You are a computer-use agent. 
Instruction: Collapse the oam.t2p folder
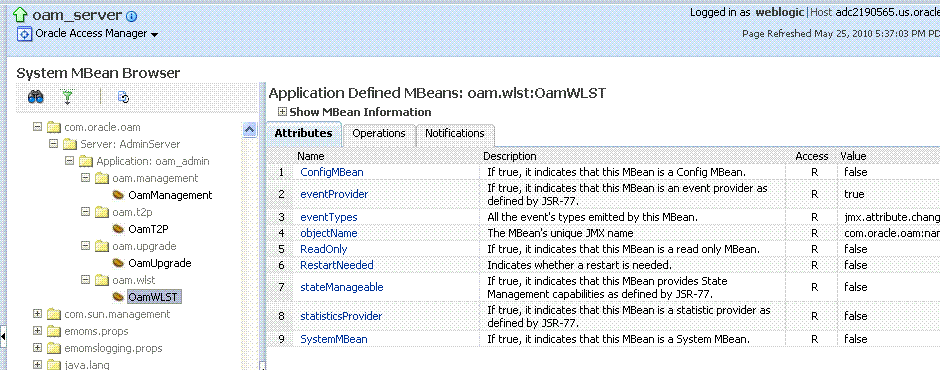85,212
